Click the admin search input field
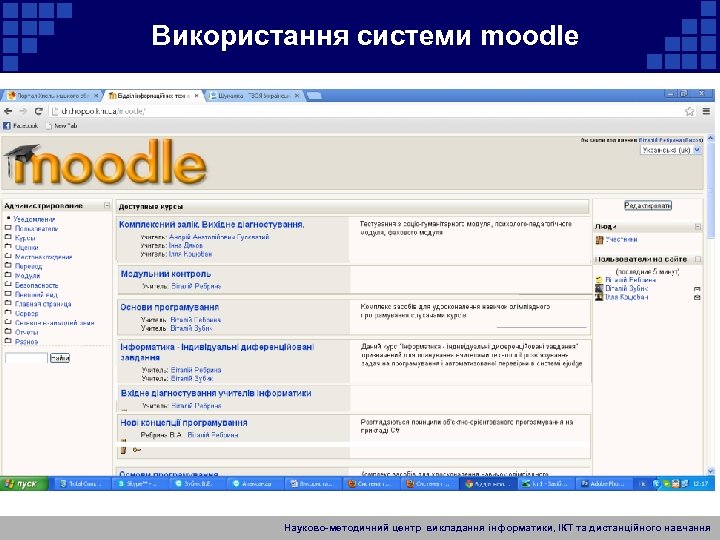 point(26,358)
